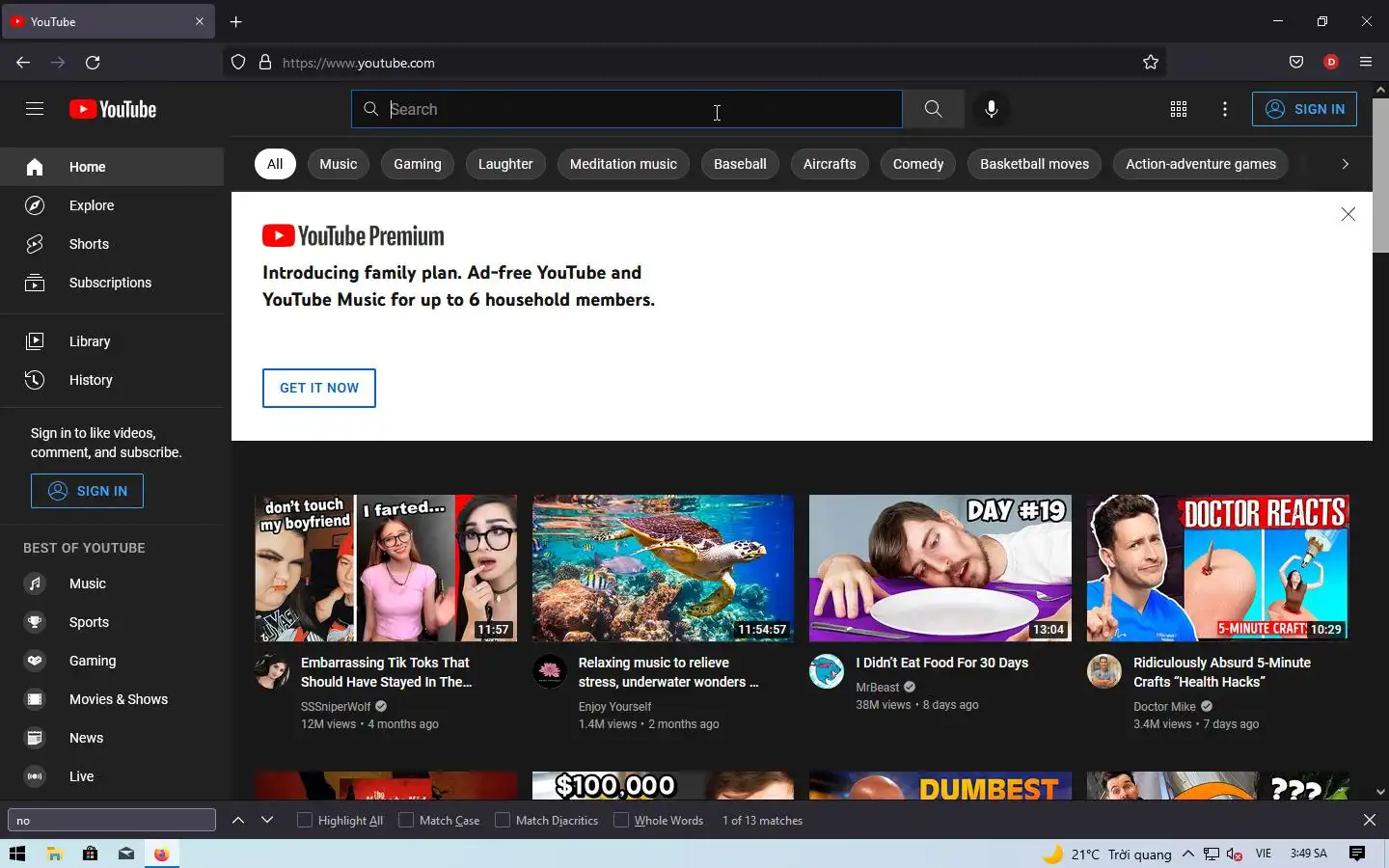
Task: Select the Basketball moves filter chip
Action: [x=1034, y=164]
